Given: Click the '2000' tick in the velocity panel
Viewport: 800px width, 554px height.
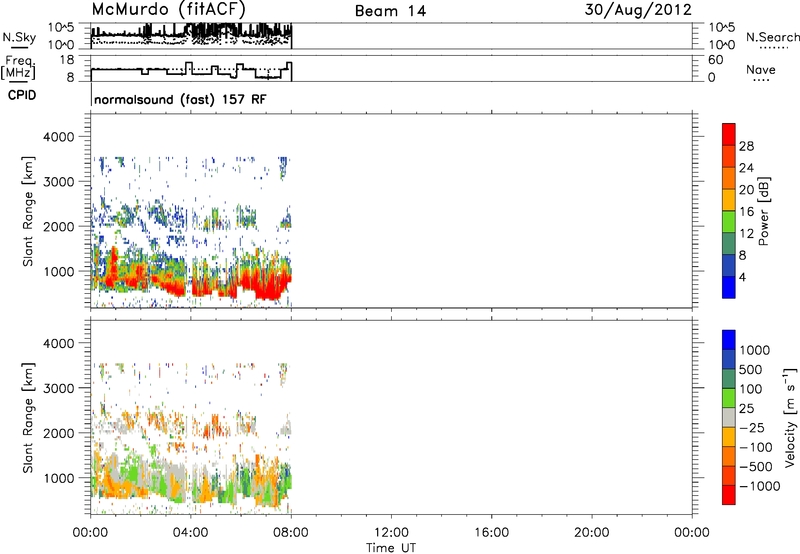Looking at the screenshot, I should coord(59,433).
